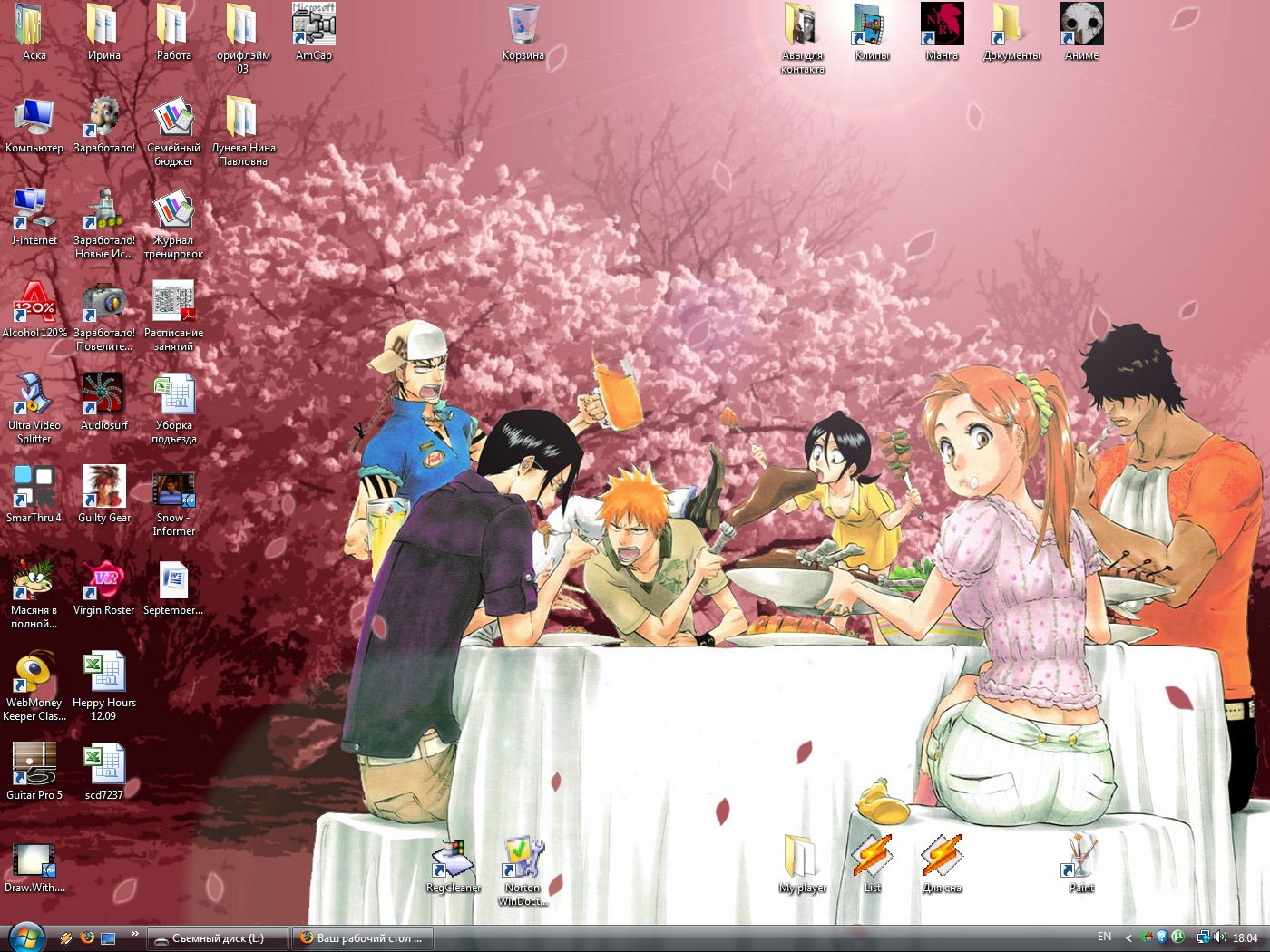Switch to Съемный диск (L:) taskbar window
Viewport: 1270px width, 952px height.
coord(218,937)
